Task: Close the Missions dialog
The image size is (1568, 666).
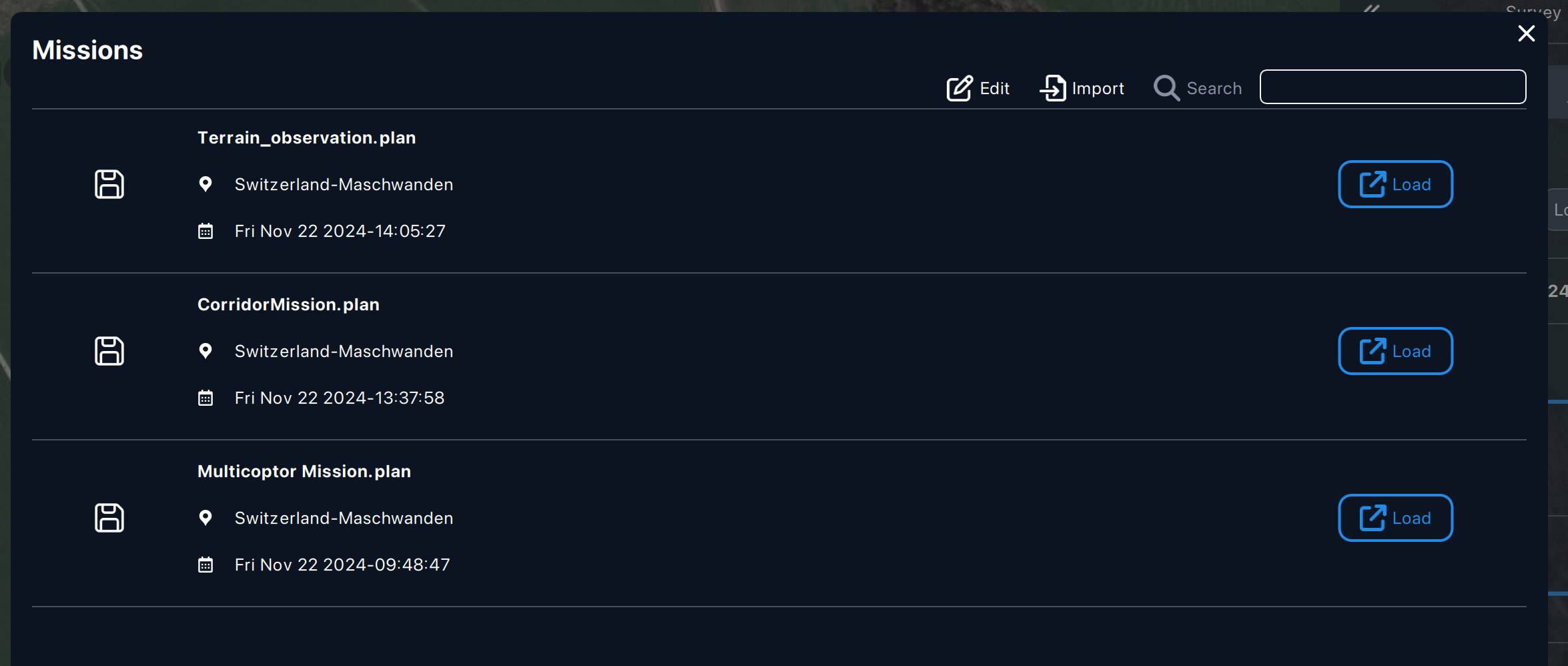Action: tap(1526, 33)
